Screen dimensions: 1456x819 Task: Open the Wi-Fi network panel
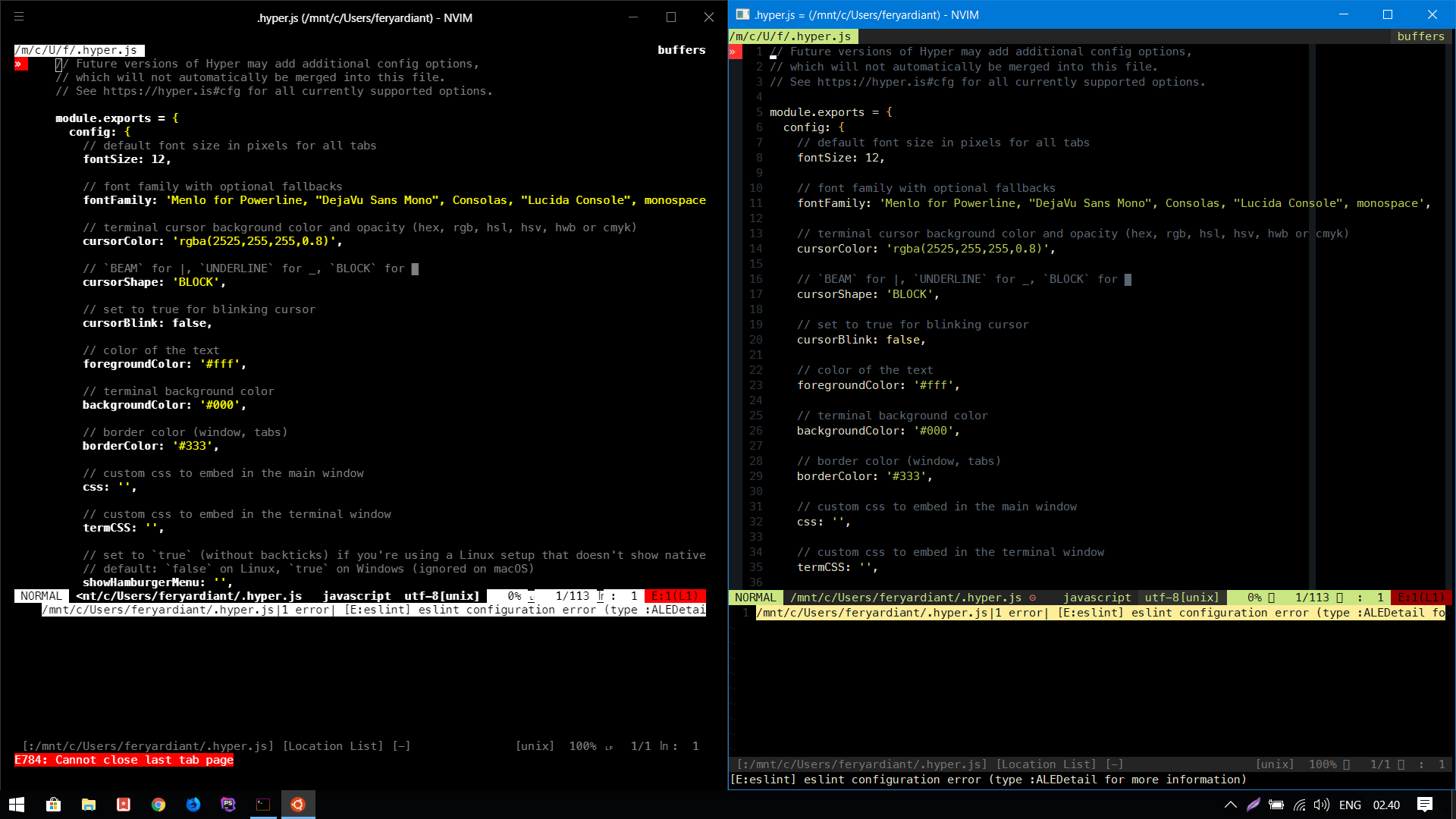(x=1300, y=805)
